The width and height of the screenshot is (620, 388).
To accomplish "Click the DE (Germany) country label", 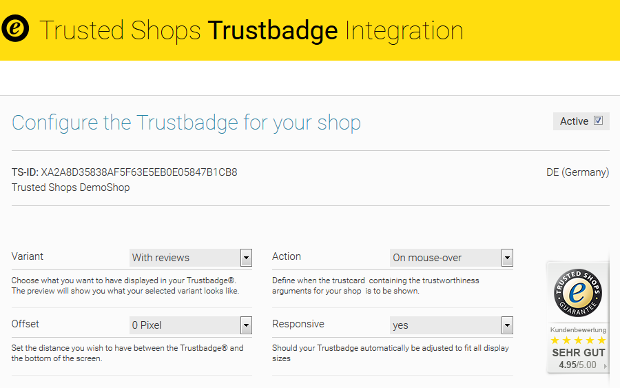I will [578, 172].
